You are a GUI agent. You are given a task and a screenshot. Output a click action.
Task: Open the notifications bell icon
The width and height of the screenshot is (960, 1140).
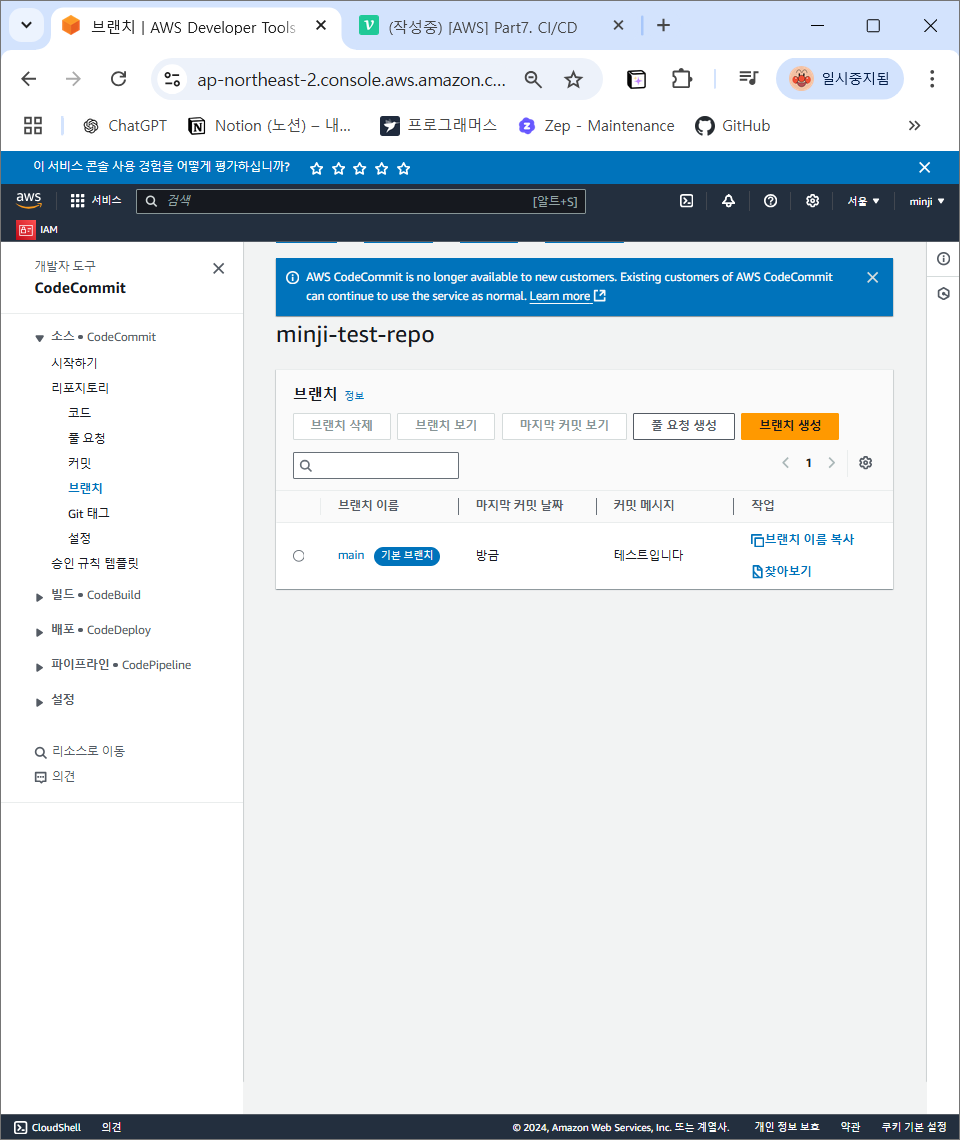(728, 201)
